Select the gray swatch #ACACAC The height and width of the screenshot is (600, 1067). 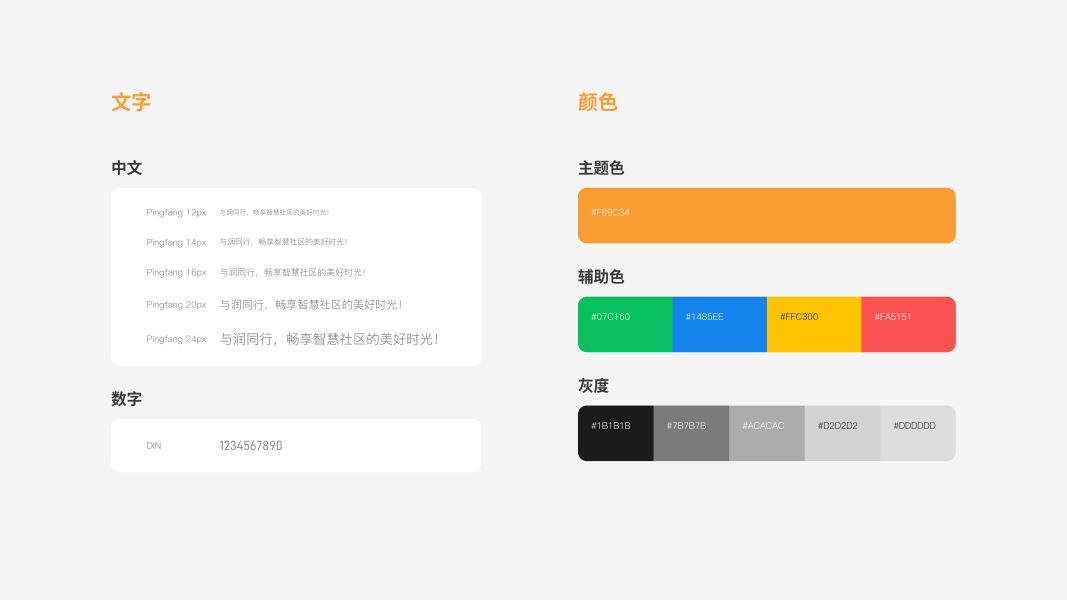(767, 433)
